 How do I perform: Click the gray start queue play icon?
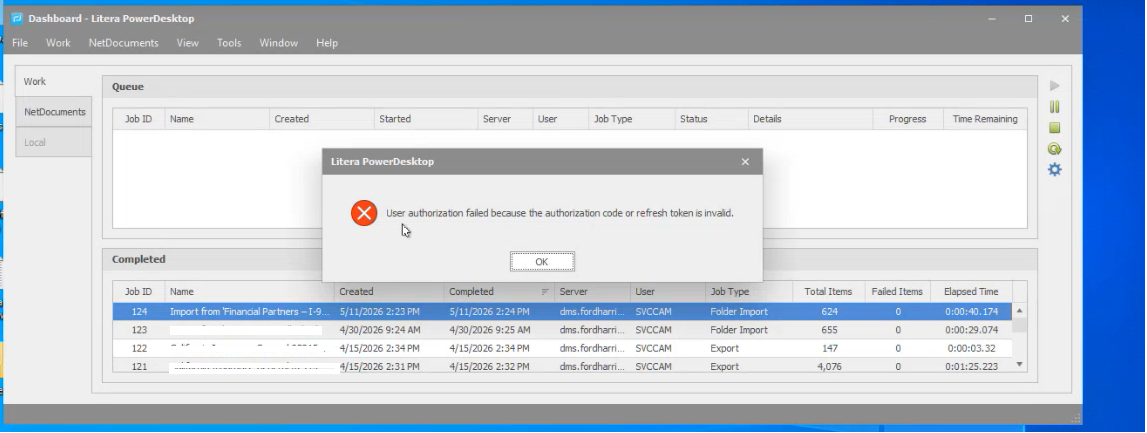pos(1054,86)
